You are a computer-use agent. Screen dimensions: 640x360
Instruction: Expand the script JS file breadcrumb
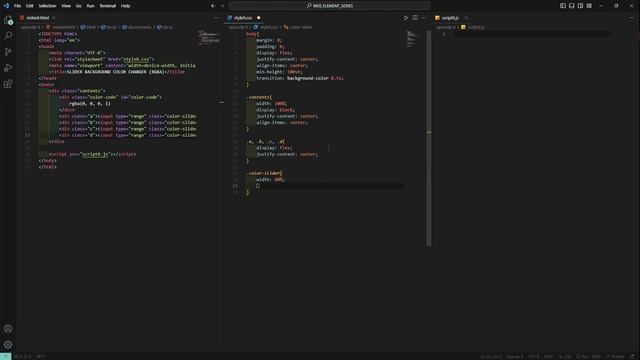[x=473, y=27]
